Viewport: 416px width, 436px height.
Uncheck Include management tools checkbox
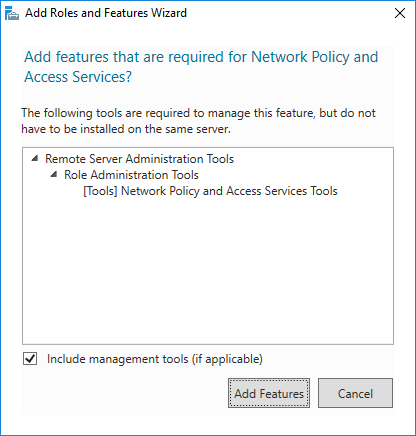(x=30, y=359)
